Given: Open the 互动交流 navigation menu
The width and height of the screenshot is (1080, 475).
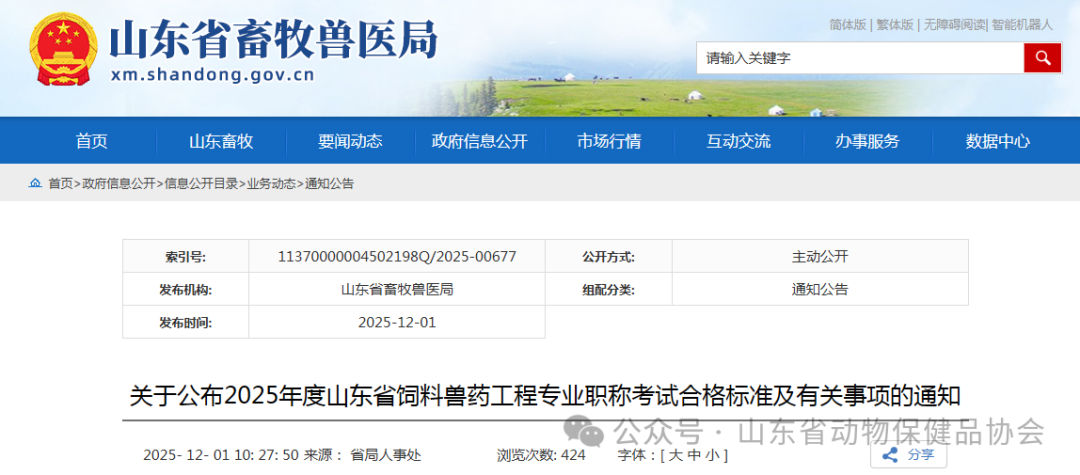Looking at the screenshot, I should pyautogui.click(x=738, y=142).
